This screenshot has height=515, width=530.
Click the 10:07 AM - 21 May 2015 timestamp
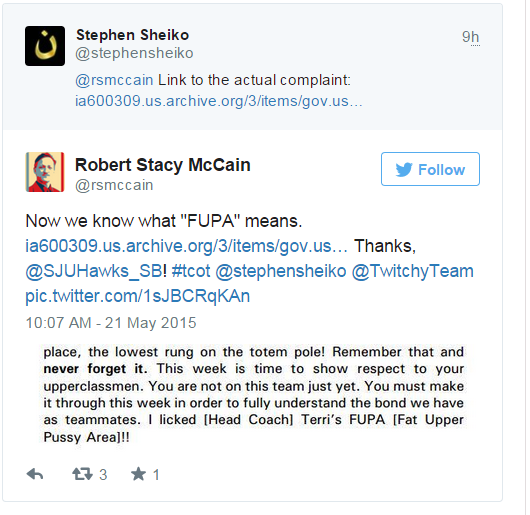(x=111, y=323)
